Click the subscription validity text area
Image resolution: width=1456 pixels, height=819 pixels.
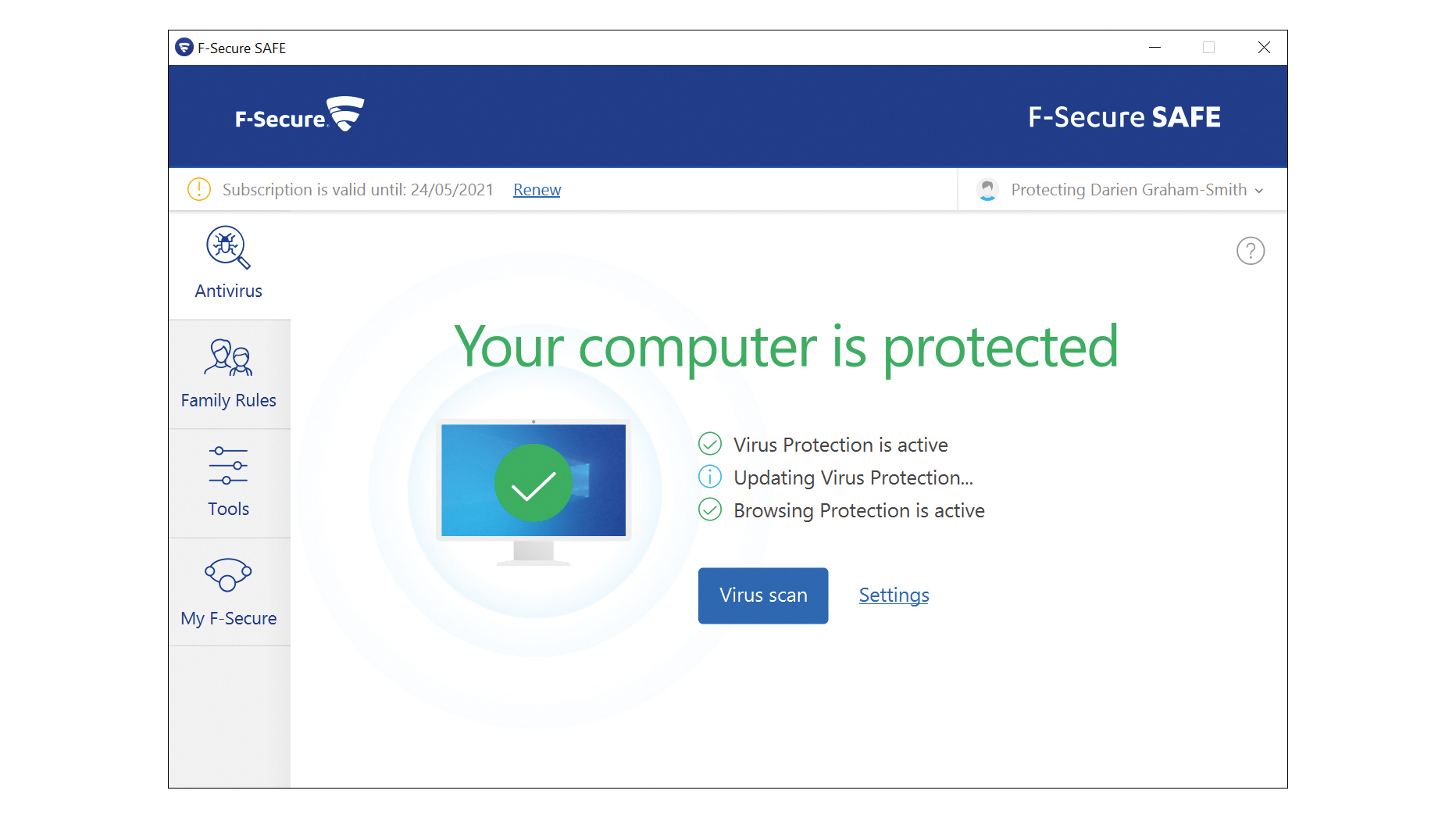(357, 189)
